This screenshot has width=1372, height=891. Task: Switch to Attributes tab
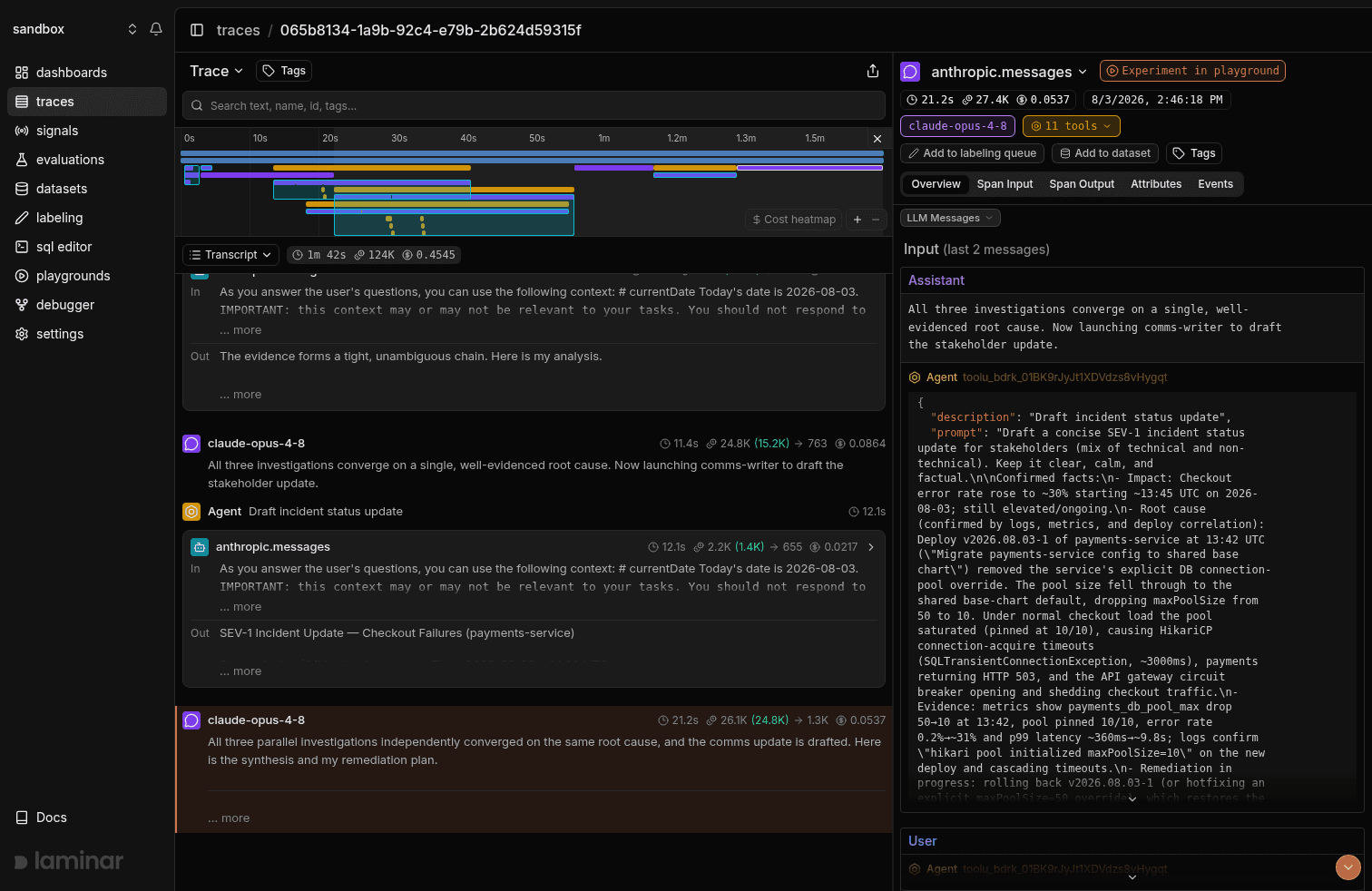1156,184
